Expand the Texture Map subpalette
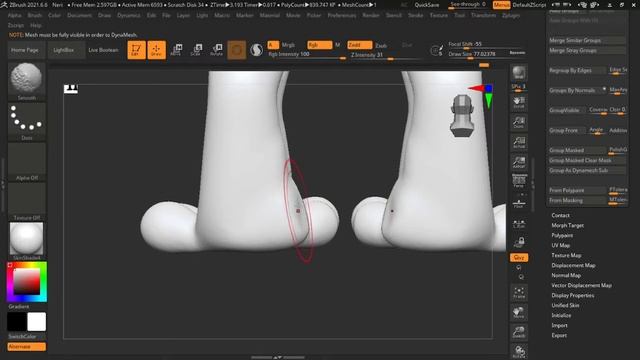Viewport: 640px width, 360px height. point(566,256)
